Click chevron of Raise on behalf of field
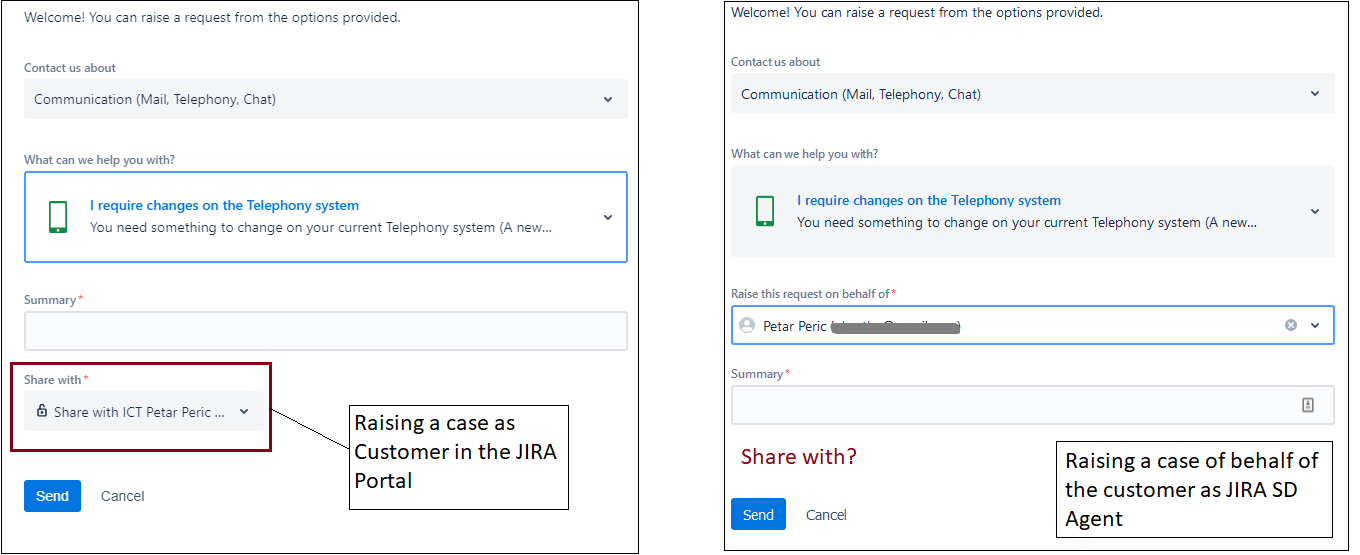 point(1315,325)
